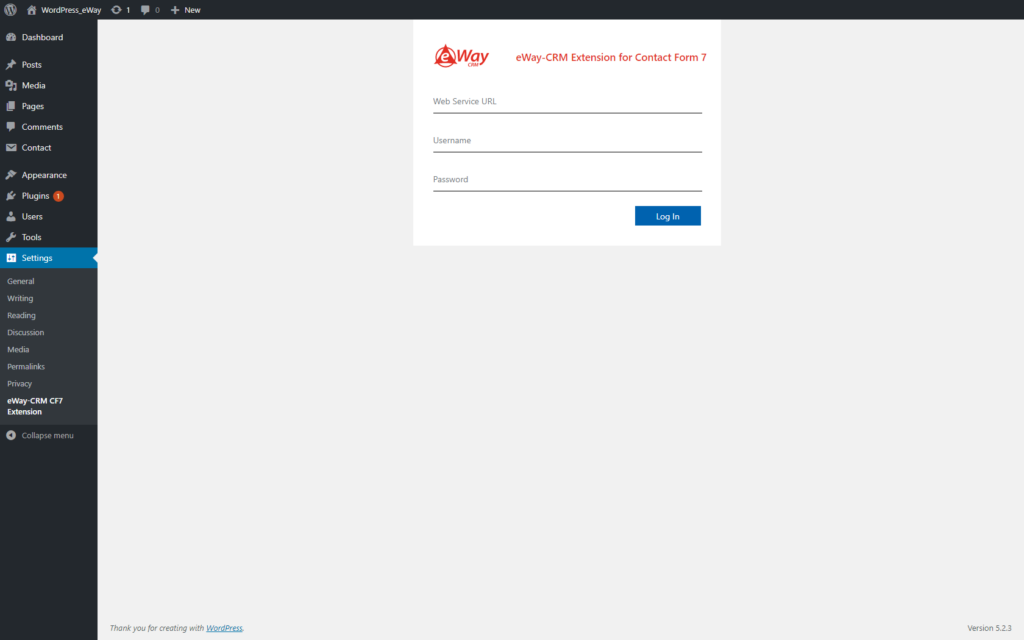Select eWay-CRM CF7 Extension submenu item
The image size is (1024, 640).
coord(35,406)
